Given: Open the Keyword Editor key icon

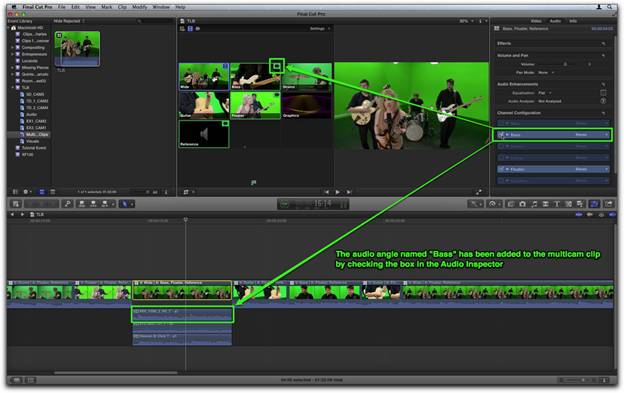Looking at the screenshot, I should coord(68,204).
